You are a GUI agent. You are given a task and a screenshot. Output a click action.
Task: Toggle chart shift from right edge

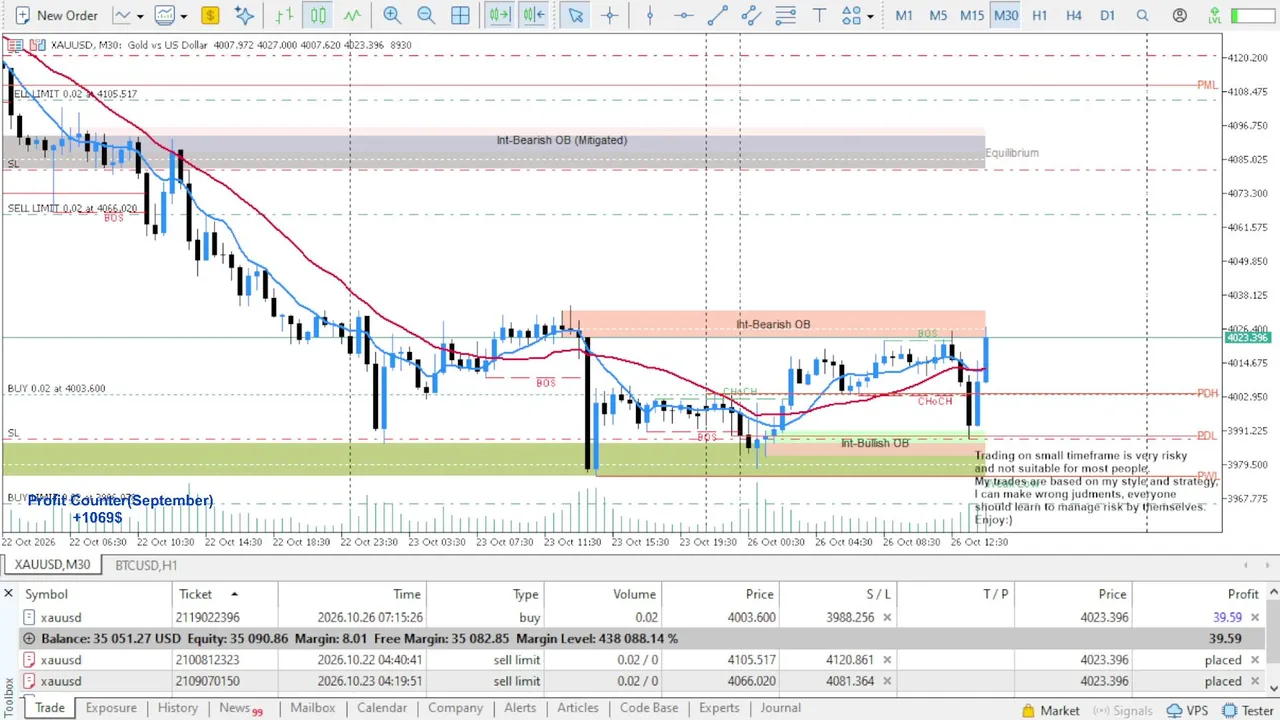[533, 15]
